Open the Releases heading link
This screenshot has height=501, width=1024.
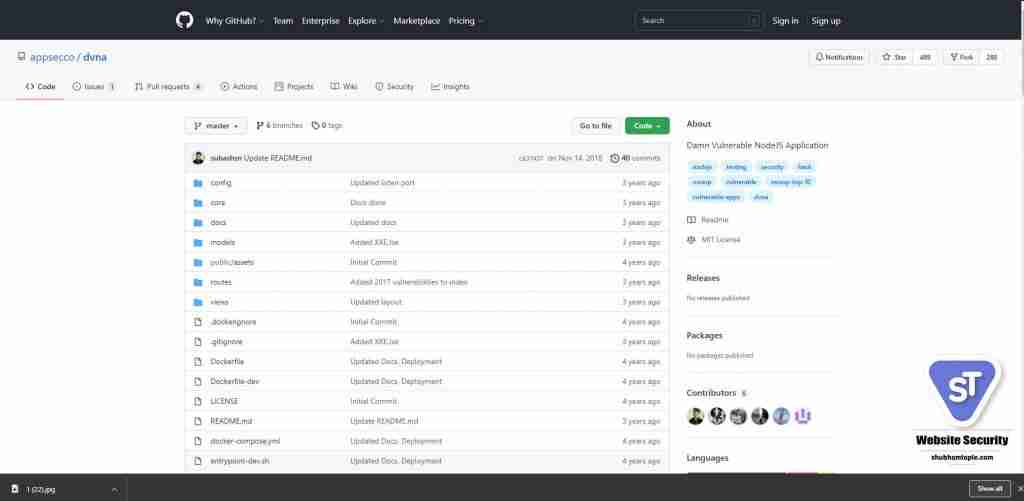(x=703, y=278)
